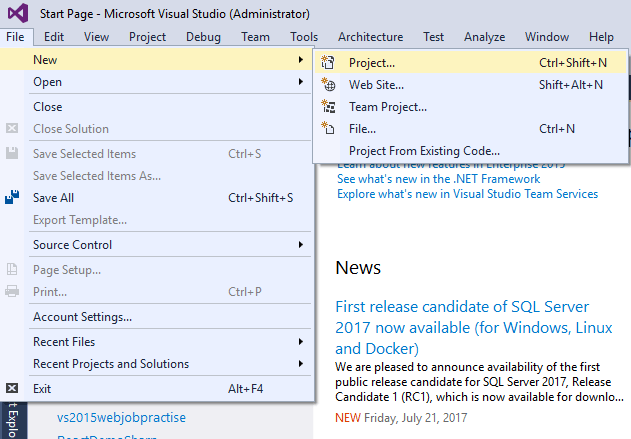
Task: Choose the Save Selected Items entry
Action: point(157,154)
